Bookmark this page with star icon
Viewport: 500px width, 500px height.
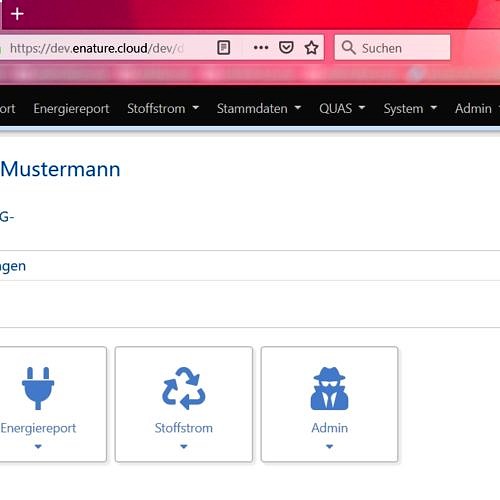click(311, 48)
